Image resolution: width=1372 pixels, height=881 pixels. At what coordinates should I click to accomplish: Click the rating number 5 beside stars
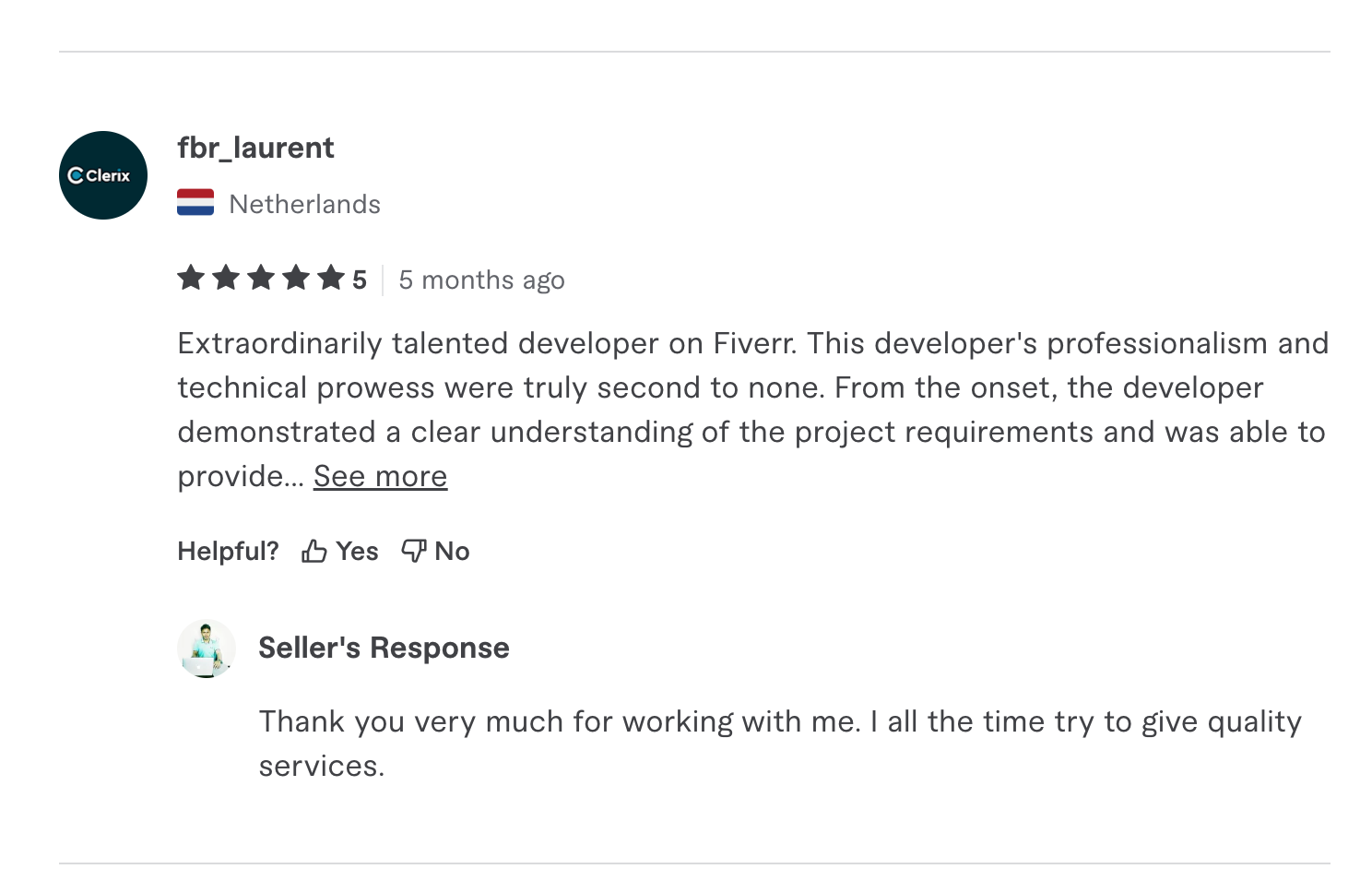click(360, 280)
